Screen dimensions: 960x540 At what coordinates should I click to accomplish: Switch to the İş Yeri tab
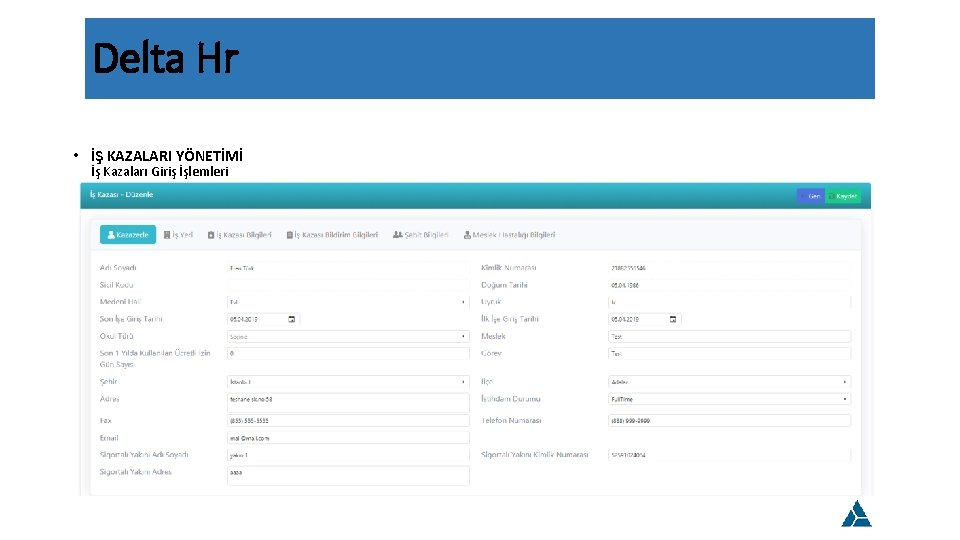pyautogui.click(x=178, y=234)
